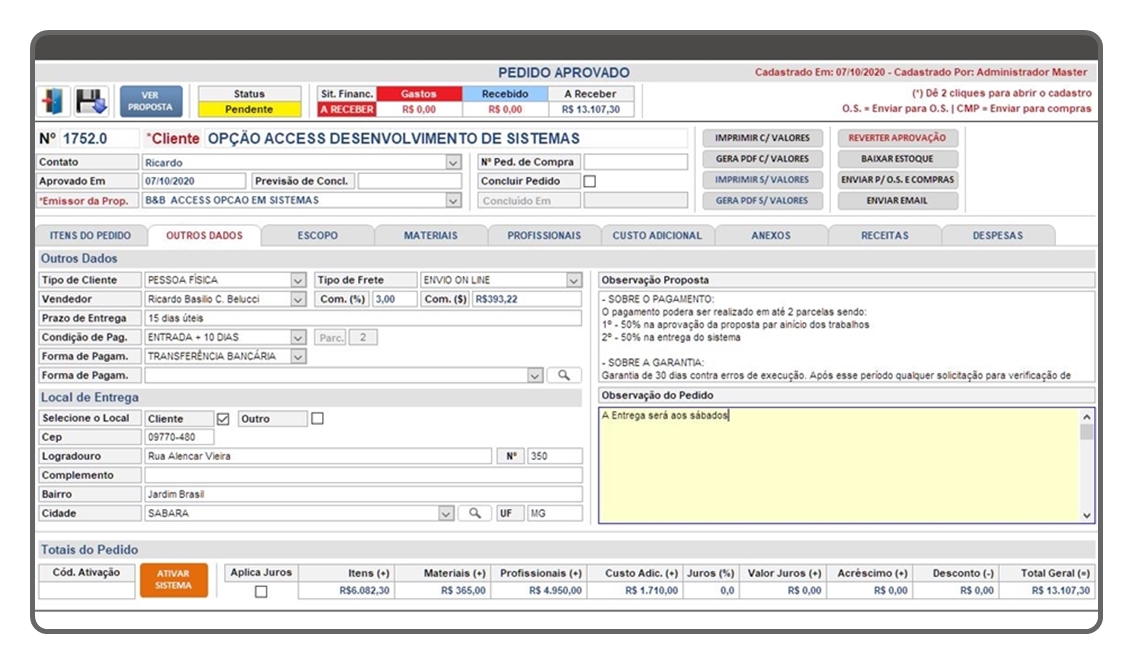The image size is (1133, 664).
Task: Select the Anexos tab
Action: tap(771, 236)
